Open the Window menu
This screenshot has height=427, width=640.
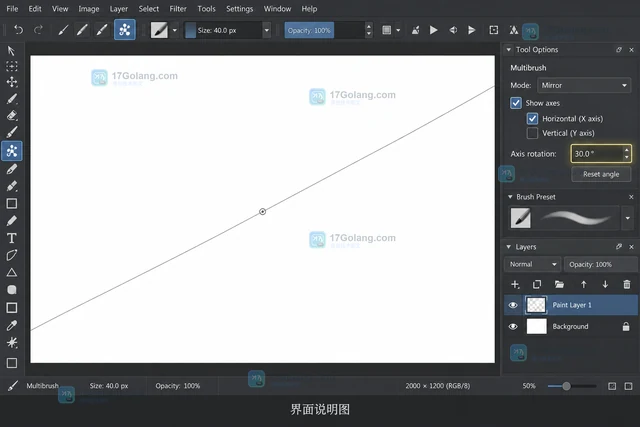(277, 9)
